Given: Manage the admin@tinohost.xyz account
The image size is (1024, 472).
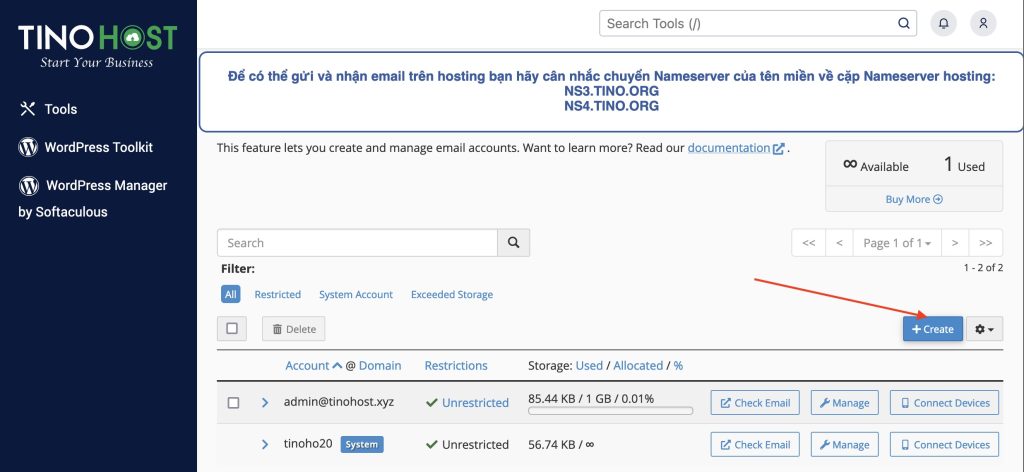Looking at the screenshot, I should pos(844,403).
